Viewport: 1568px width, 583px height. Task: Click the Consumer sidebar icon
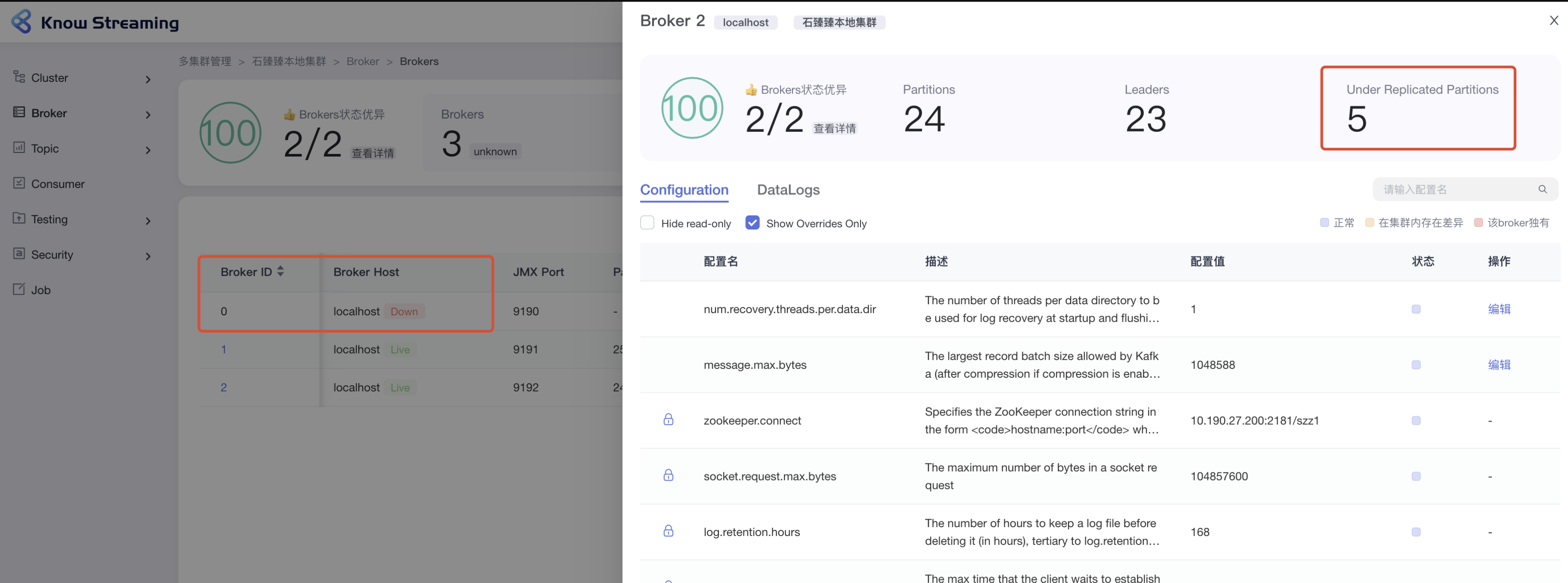point(19,183)
